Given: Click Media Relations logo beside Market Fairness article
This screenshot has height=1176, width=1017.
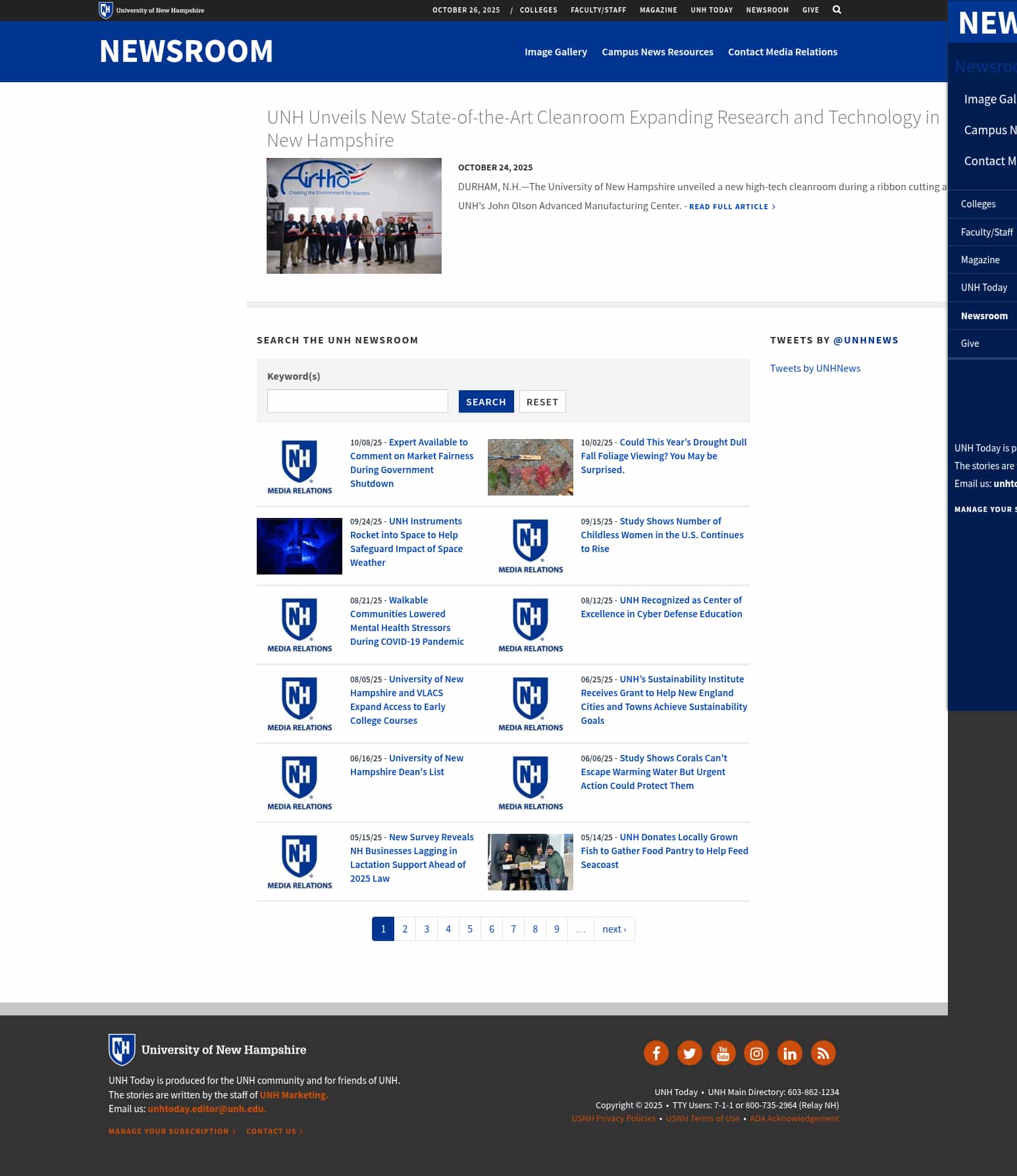Looking at the screenshot, I should click(300, 467).
